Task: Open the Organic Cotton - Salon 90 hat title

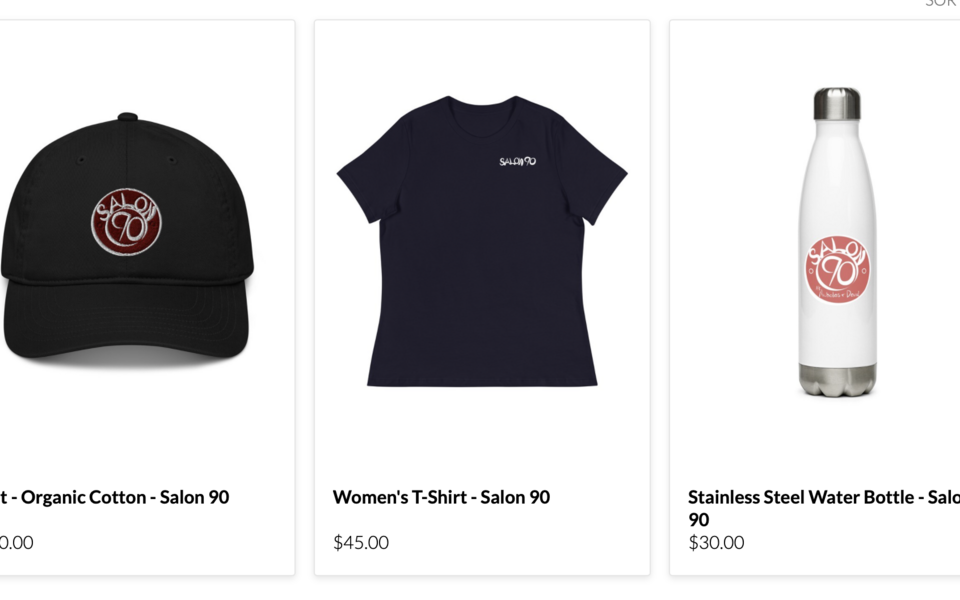Action: click(x=115, y=497)
